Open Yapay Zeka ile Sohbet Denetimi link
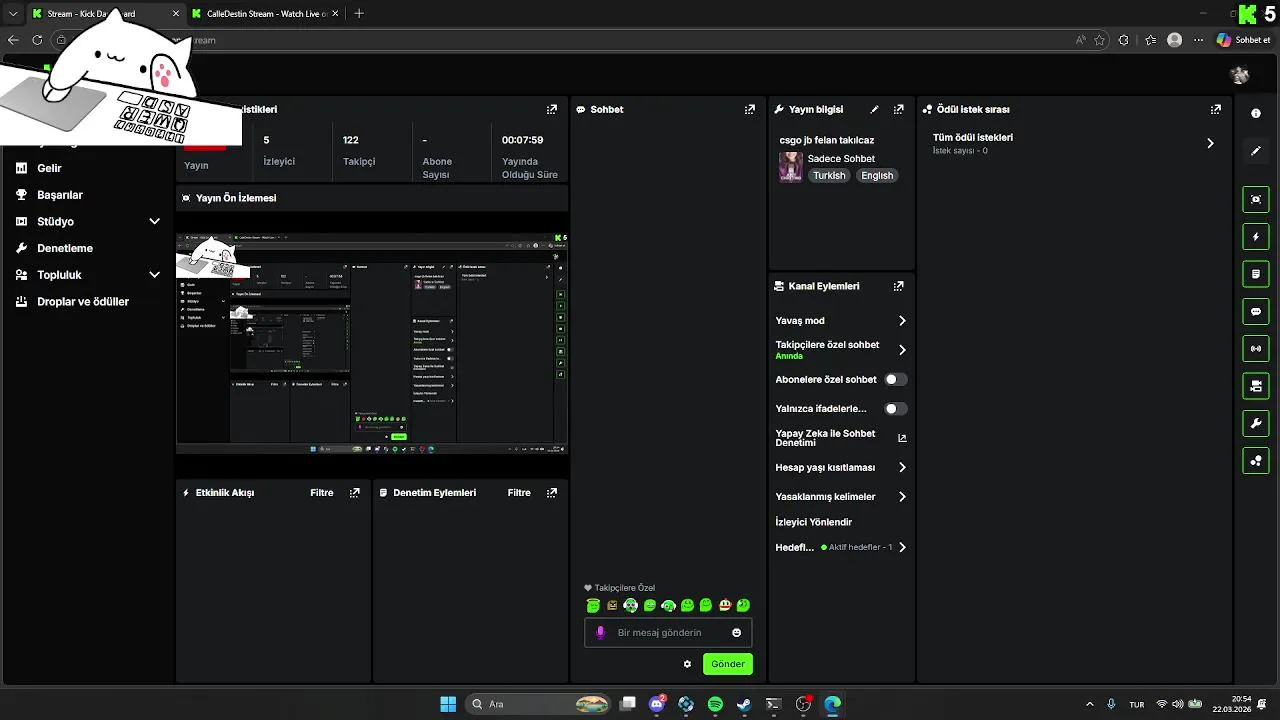 pos(841,438)
